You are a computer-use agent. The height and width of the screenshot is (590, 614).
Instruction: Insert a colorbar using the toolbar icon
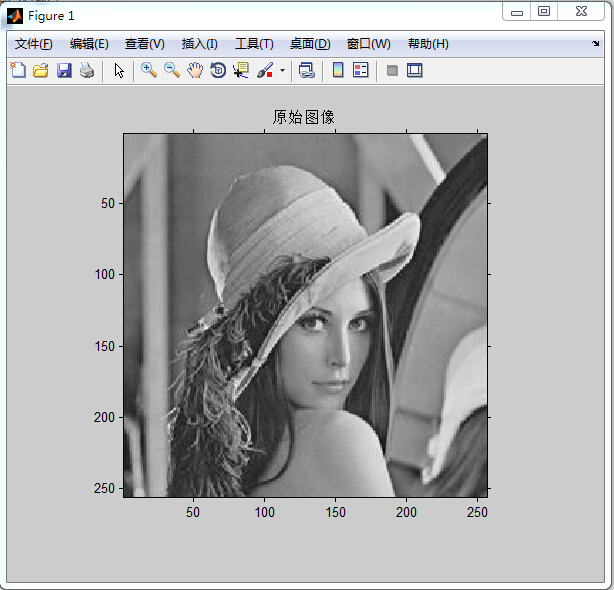tap(338, 70)
